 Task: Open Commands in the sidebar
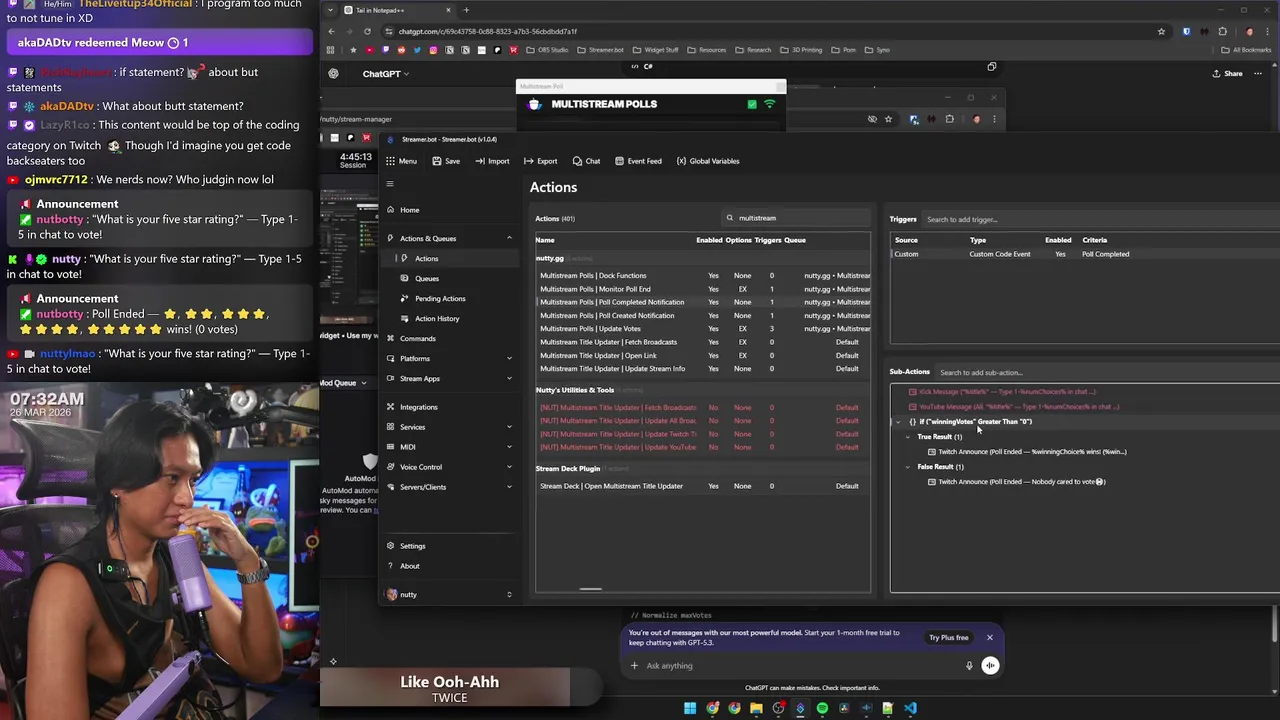point(417,338)
